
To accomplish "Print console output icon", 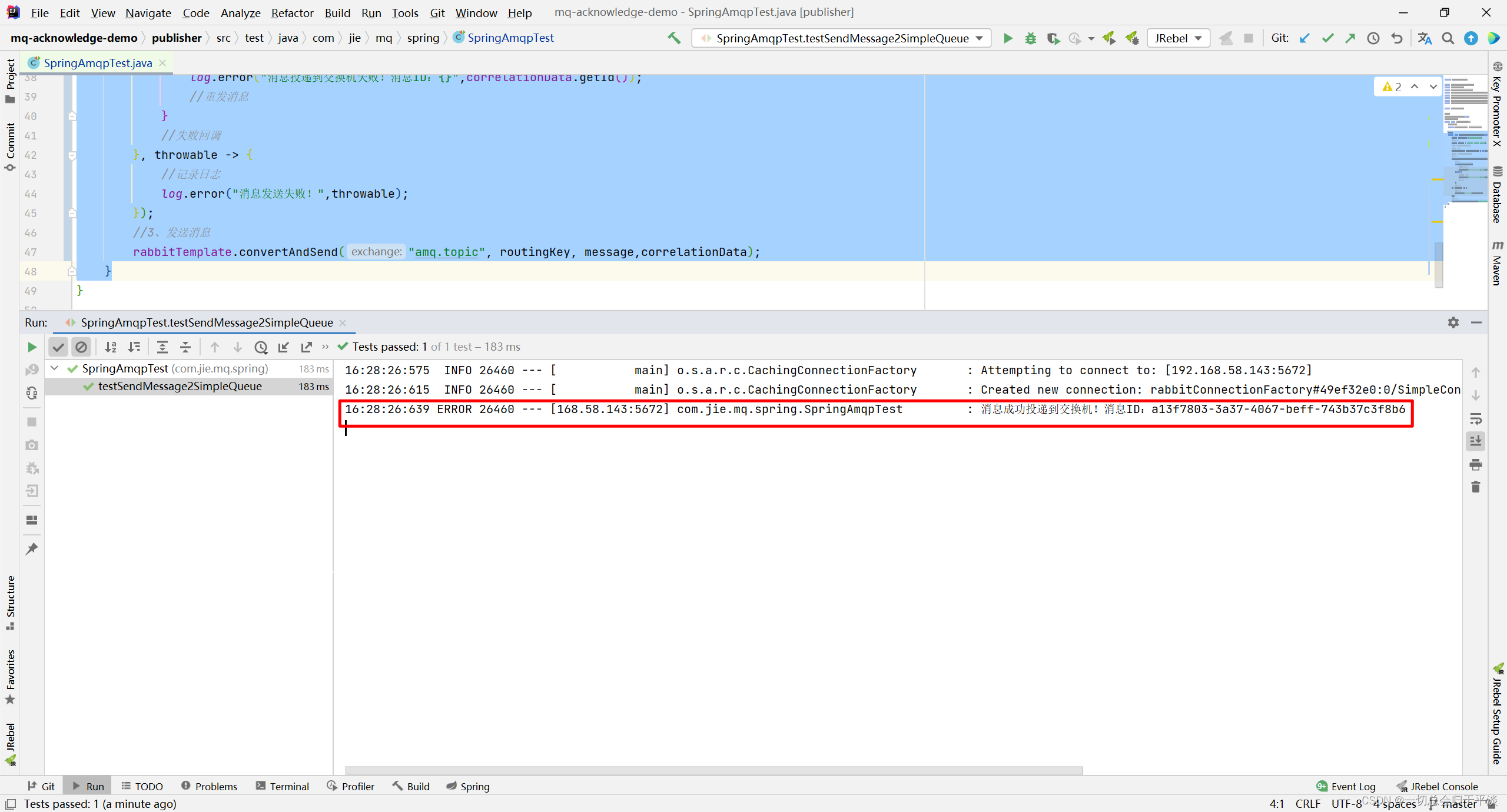I will pyautogui.click(x=1476, y=464).
